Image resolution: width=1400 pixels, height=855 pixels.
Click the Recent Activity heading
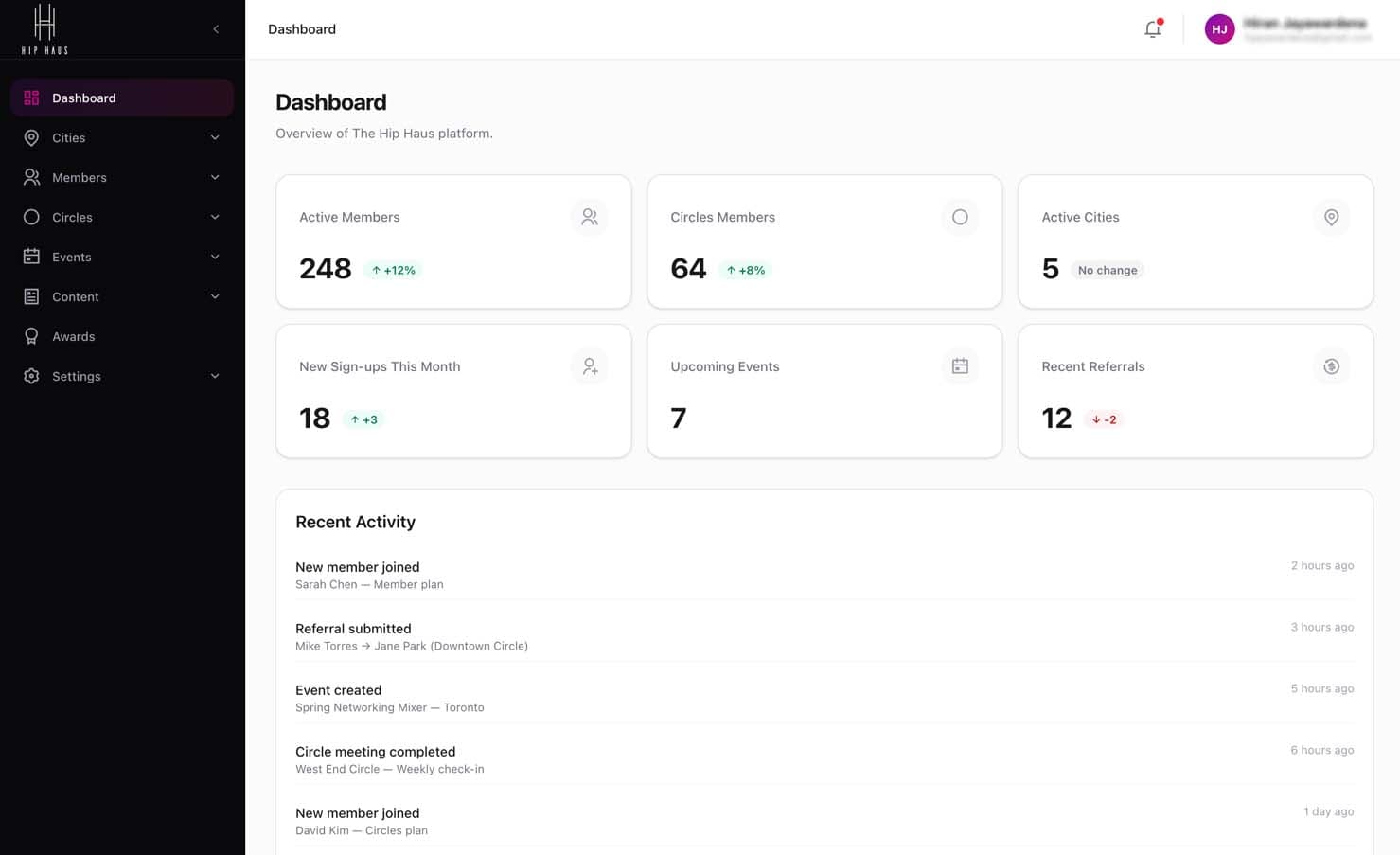355,522
